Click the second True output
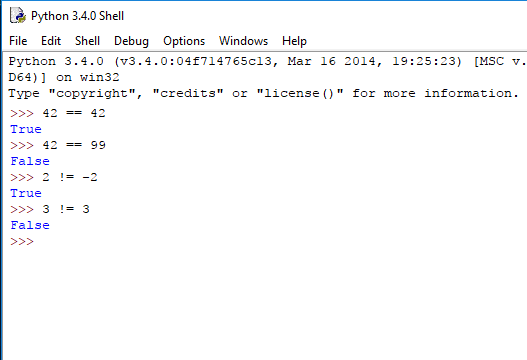Viewport: 527px width, 360px height. click(26, 193)
